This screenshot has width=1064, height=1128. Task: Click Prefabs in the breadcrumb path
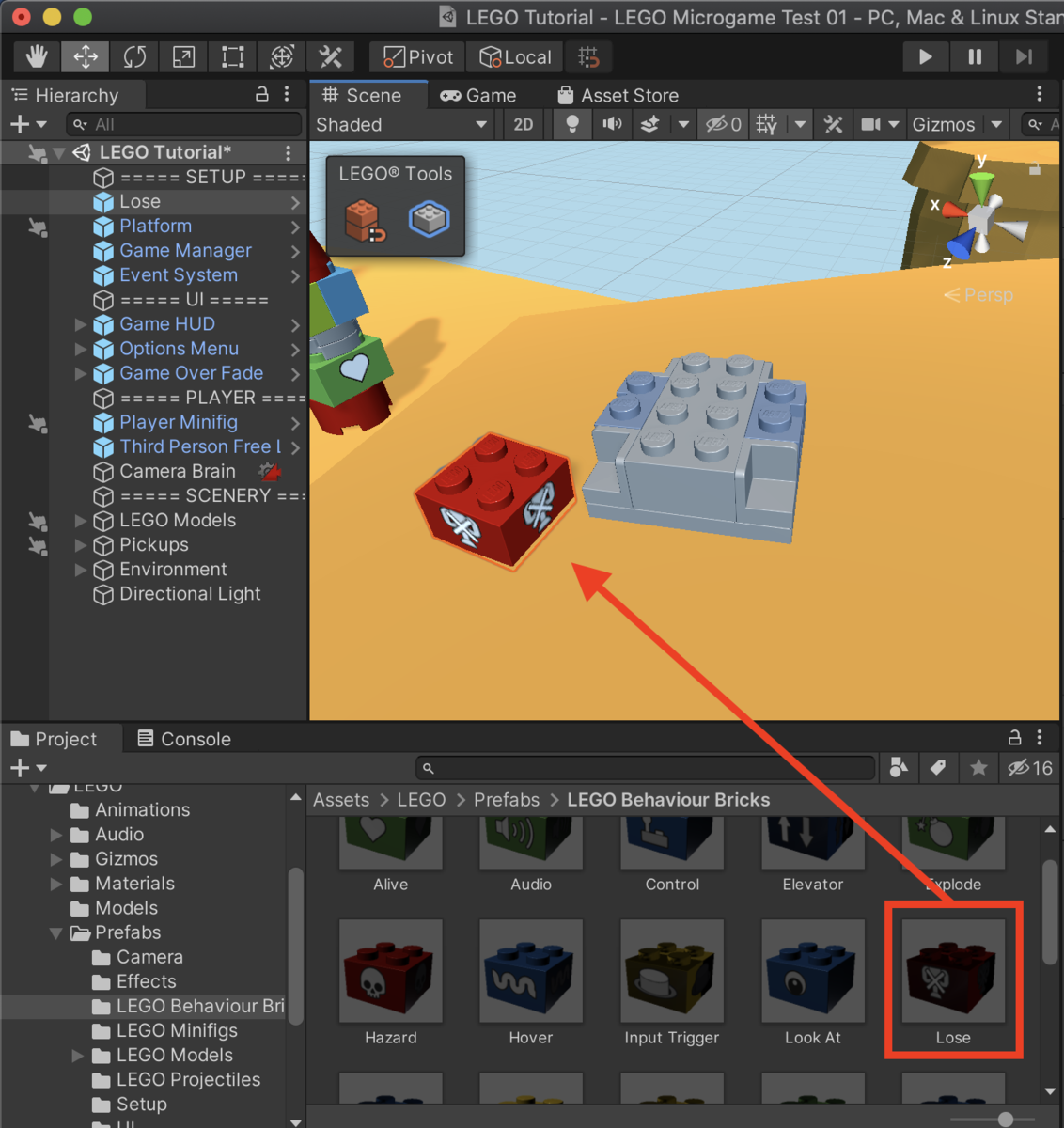(507, 800)
